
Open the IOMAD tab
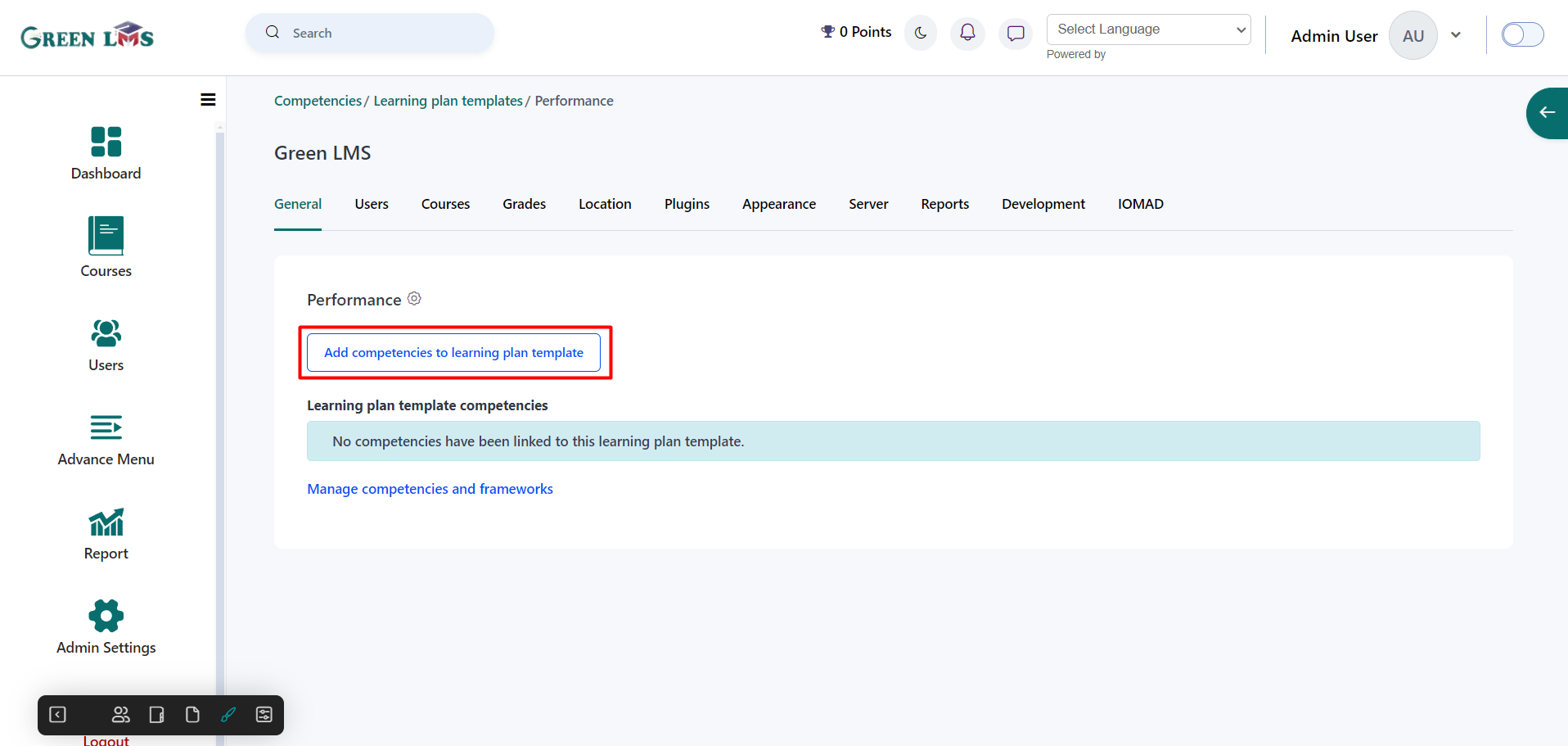click(x=1141, y=204)
